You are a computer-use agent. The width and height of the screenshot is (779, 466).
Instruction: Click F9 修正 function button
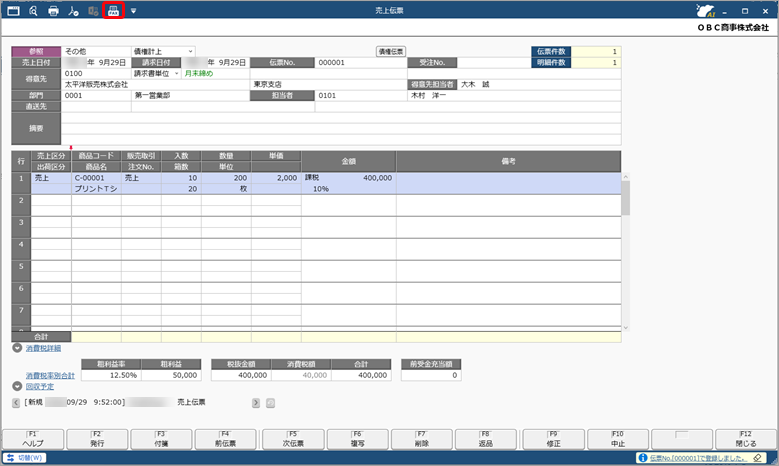tap(553, 439)
